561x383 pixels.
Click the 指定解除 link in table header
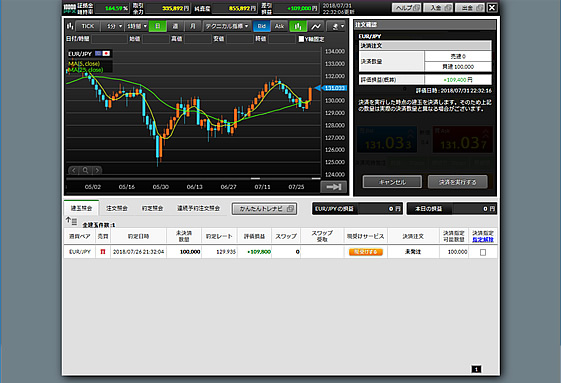coord(483,239)
